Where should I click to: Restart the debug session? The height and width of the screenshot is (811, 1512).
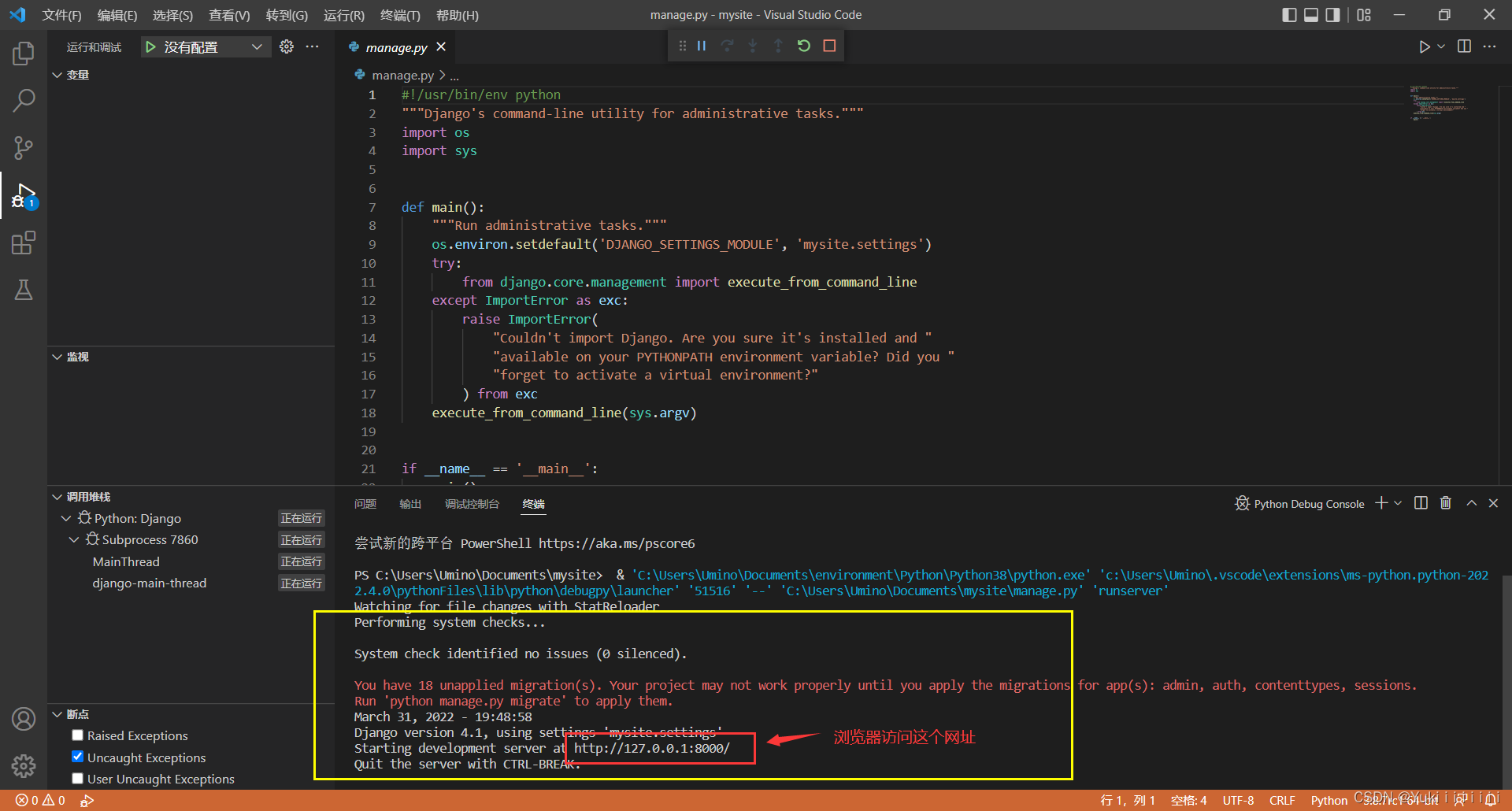click(803, 46)
